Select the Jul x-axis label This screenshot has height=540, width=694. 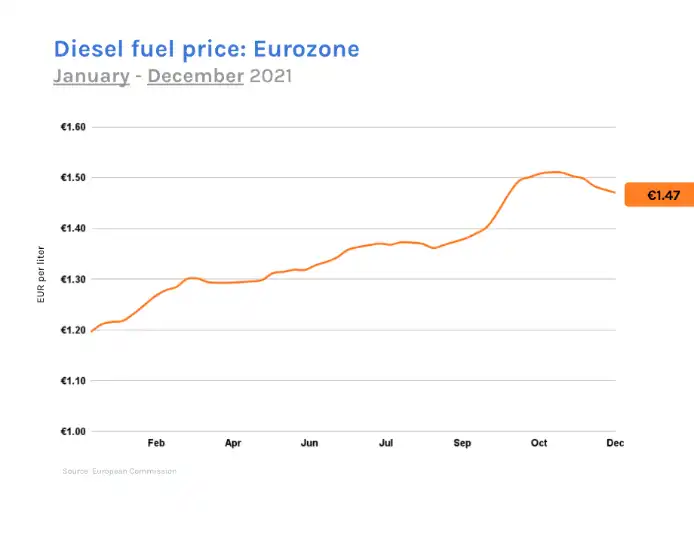click(x=386, y=442)
